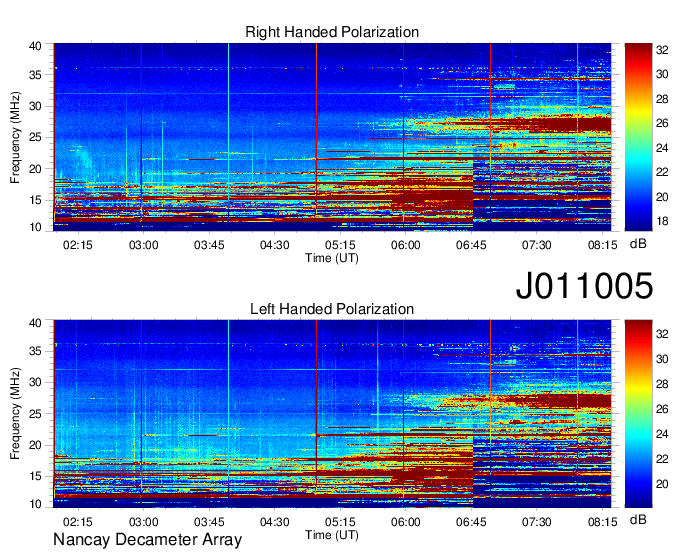Click the 06:00 time tick on bottom plot
Viewport: 680px width, 552px height.
point(405,522)
